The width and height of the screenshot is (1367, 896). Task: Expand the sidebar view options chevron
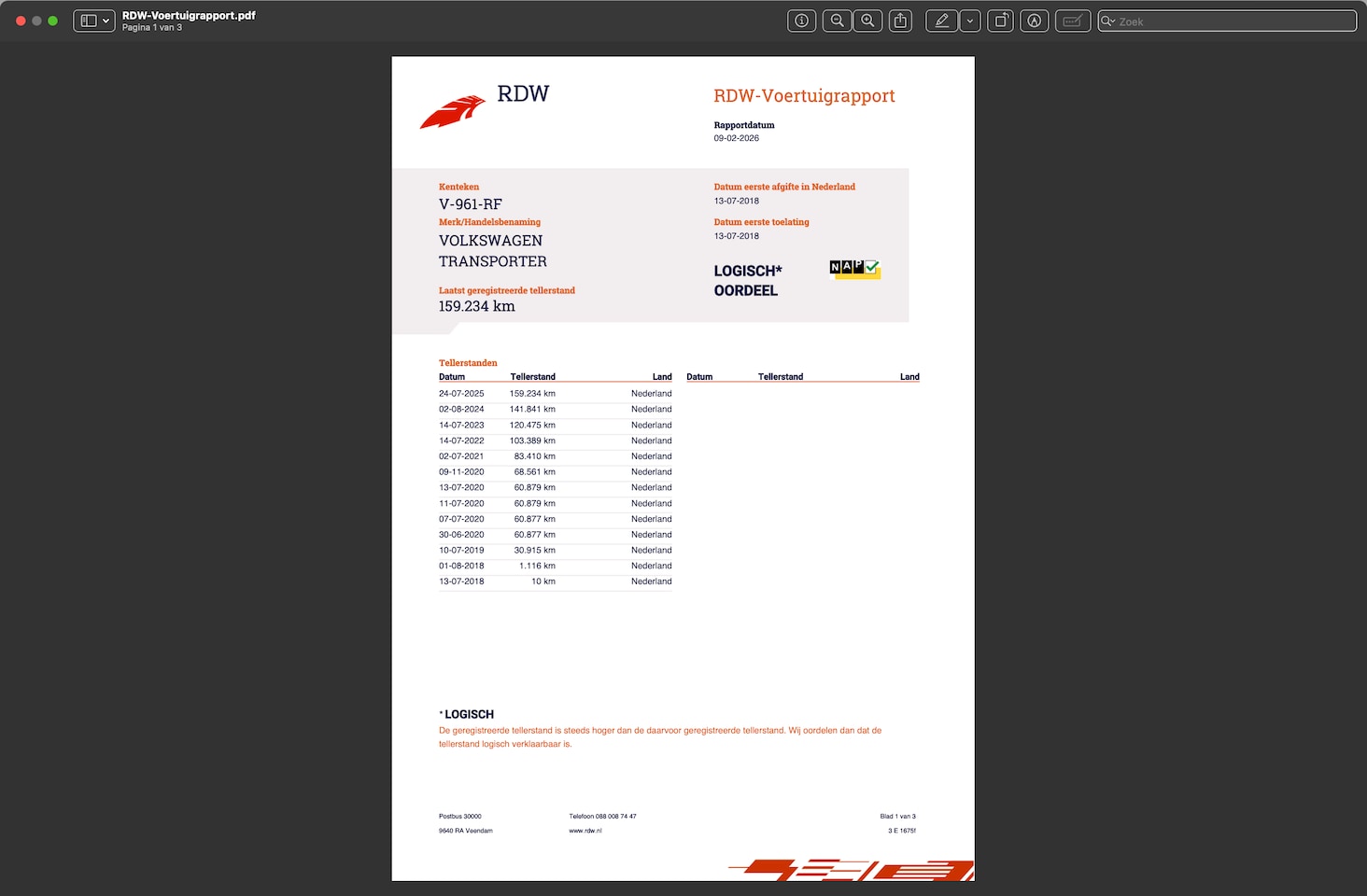click(106, 21)
